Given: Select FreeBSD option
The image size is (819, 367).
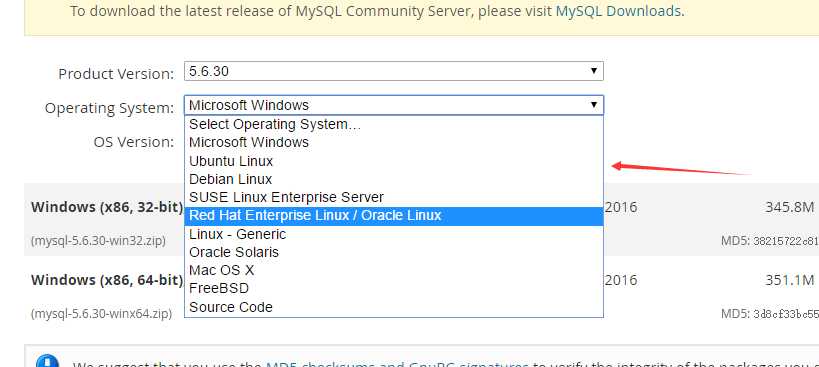Looking at the screenshot, I should pos(394,288).
